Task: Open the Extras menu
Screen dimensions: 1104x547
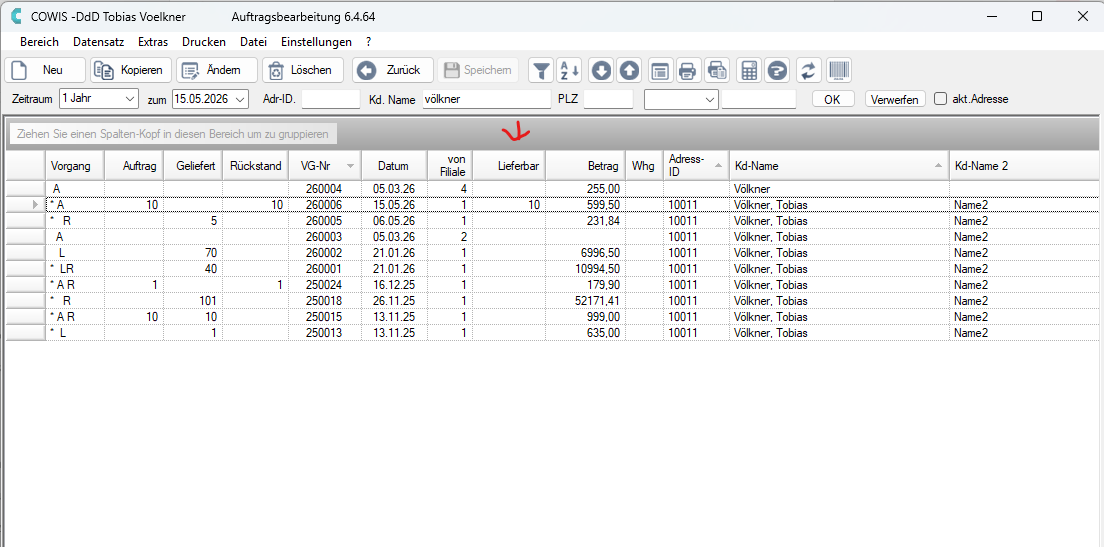Action: tap(153, 42)
